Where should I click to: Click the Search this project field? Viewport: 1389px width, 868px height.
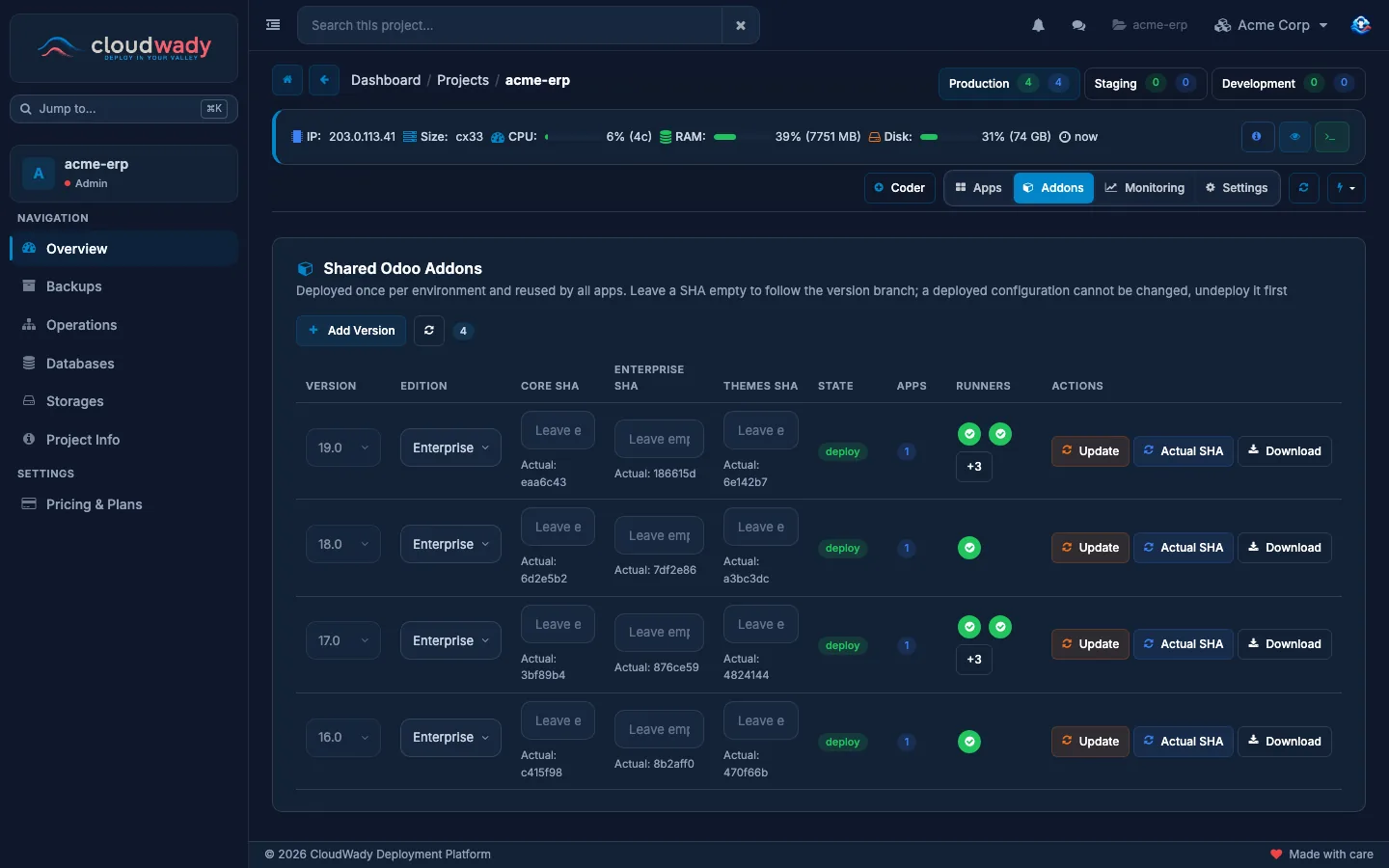coord(509,25)
